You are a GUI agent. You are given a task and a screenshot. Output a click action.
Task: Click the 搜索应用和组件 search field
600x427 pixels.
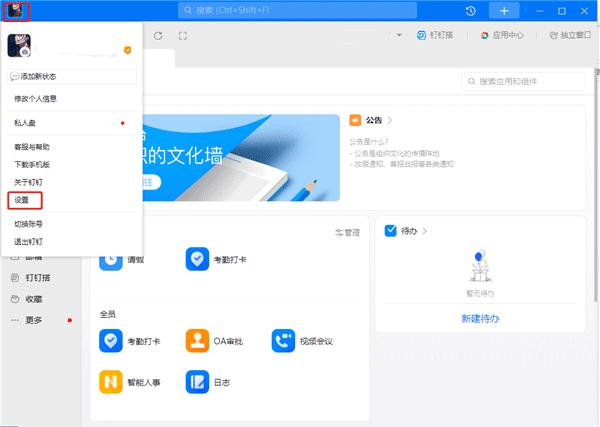coord(523,81)
